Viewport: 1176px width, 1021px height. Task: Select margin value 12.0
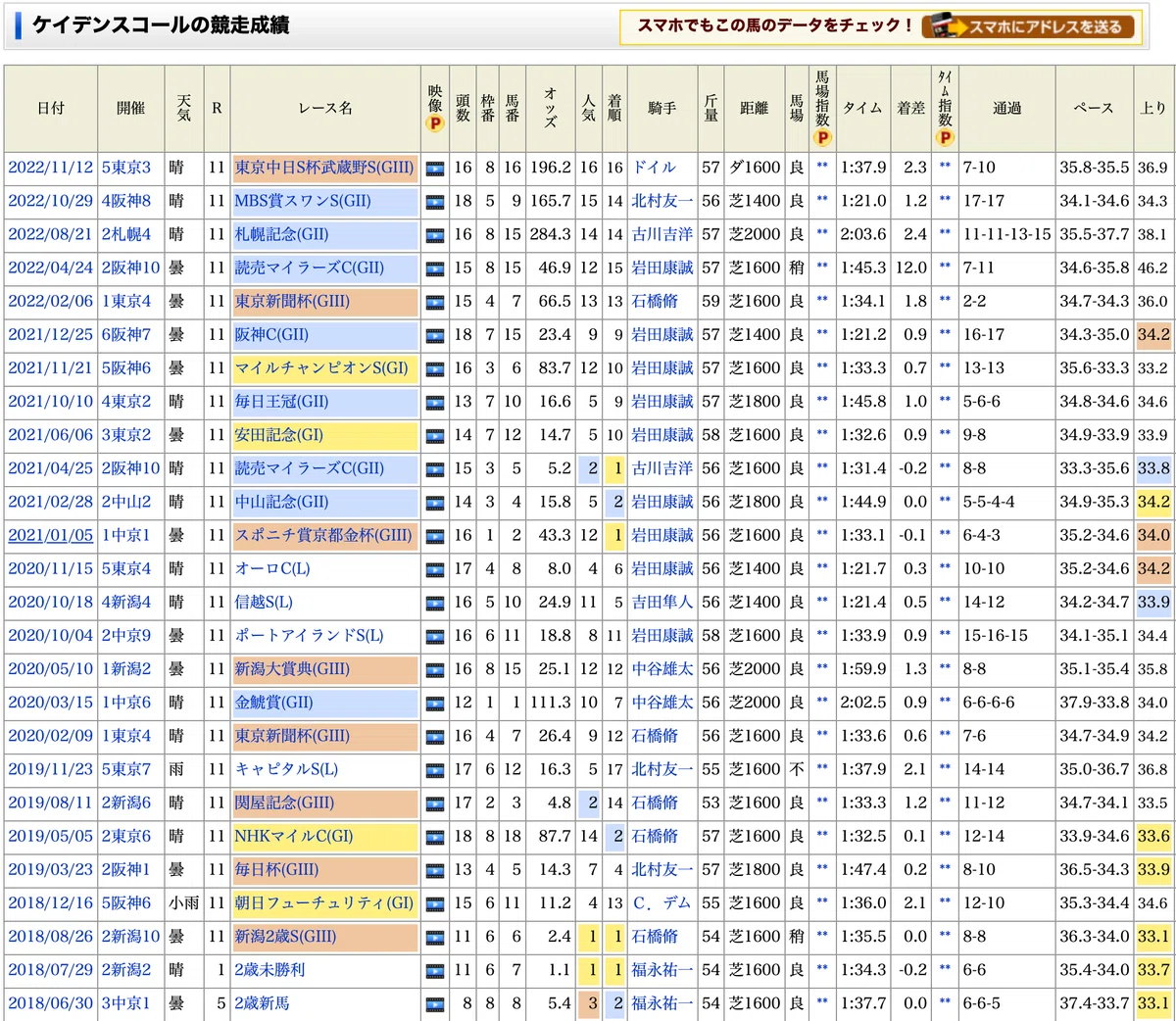tap(910, 267)
